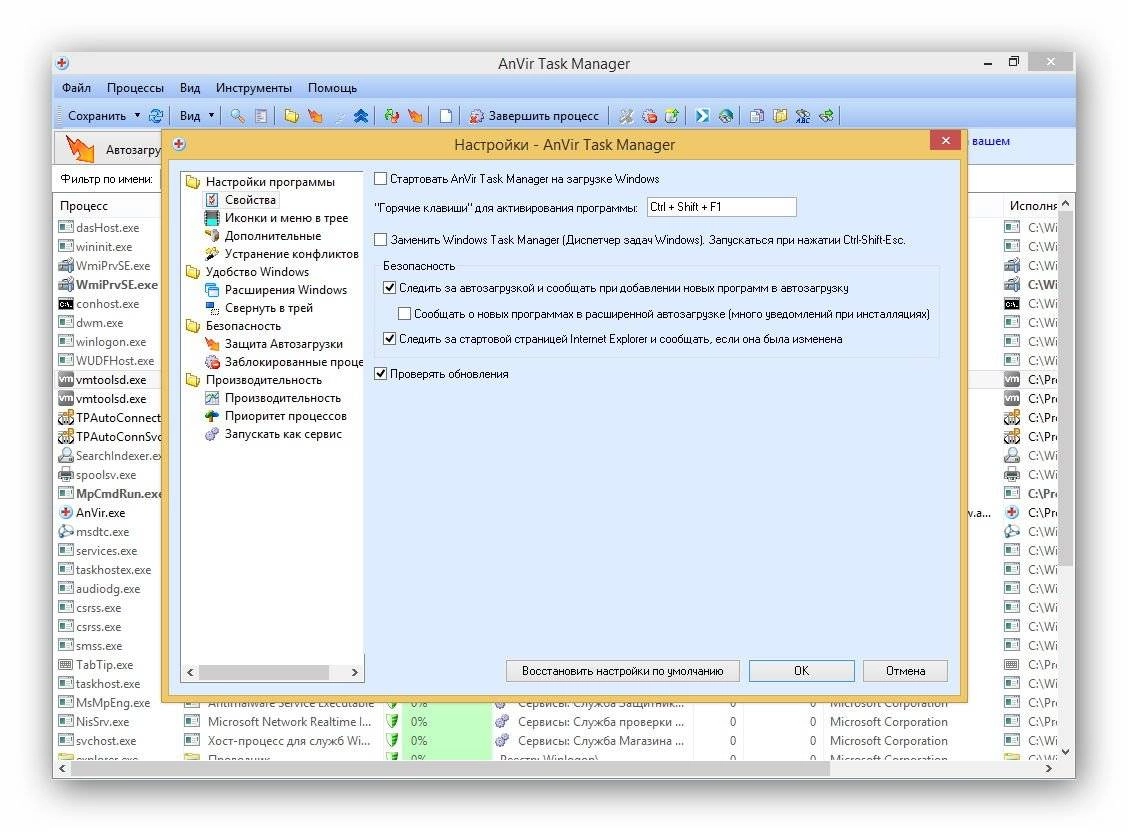The image size is (1128, 832).
Task: Click the ABC search toolbar icon
Action: pos(802,116)
